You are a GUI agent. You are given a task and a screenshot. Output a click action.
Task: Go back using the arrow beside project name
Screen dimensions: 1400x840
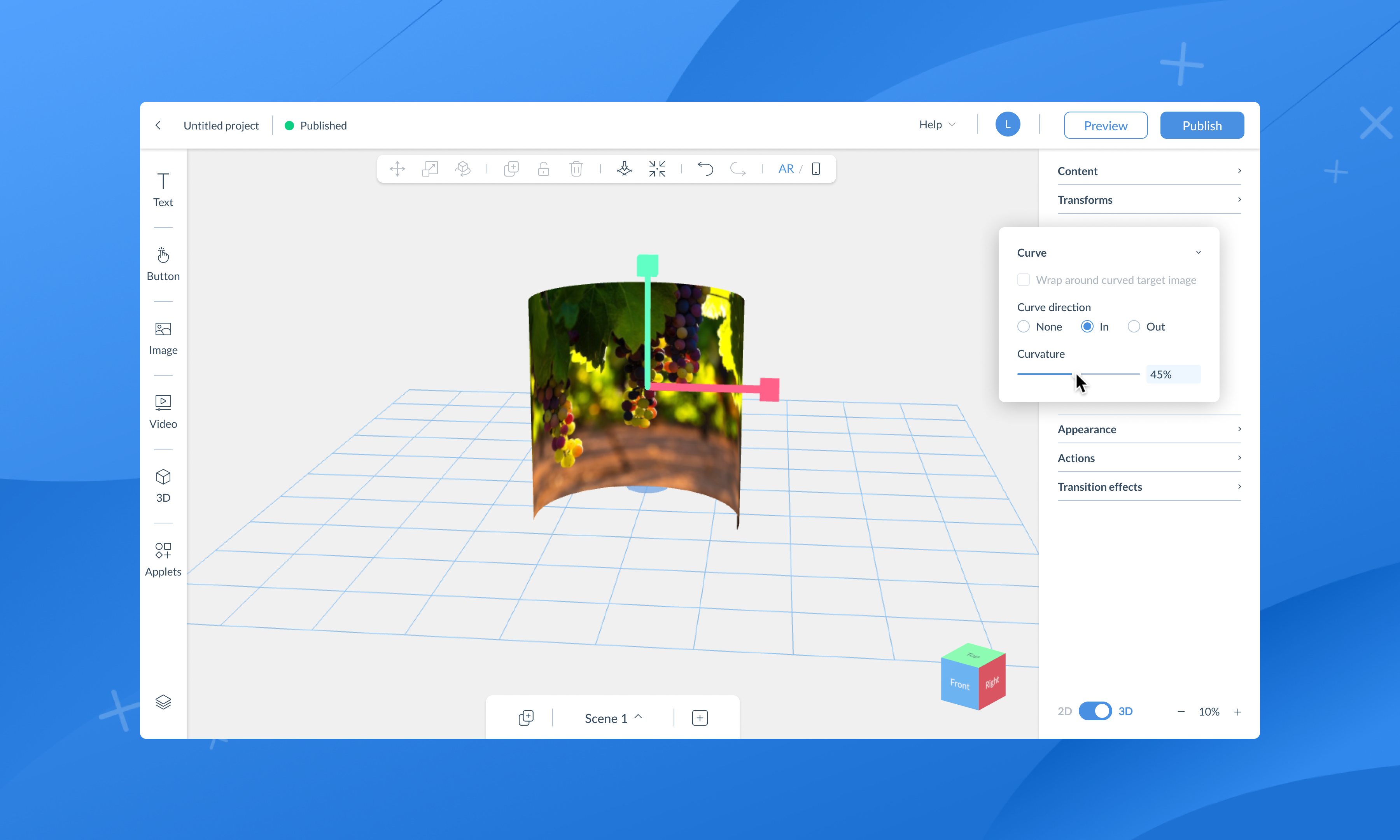point(158,125)
